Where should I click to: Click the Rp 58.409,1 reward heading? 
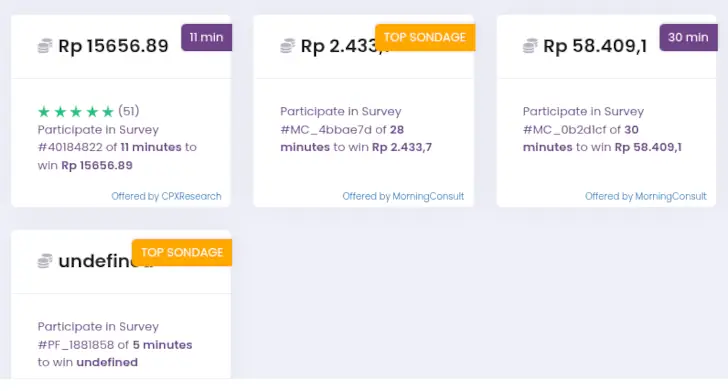click(595, 46)
